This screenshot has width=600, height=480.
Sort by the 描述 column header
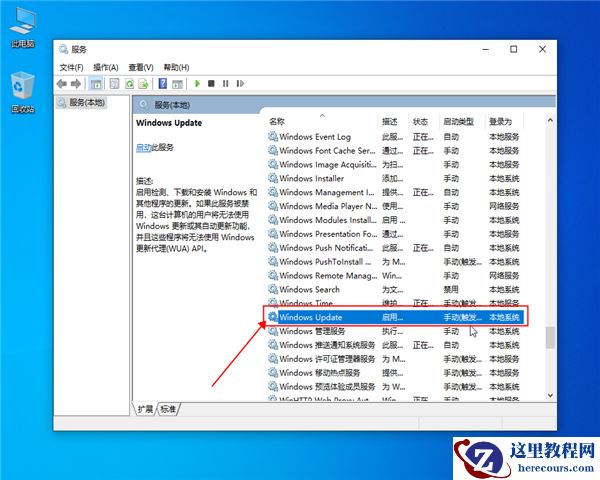point(393,121)
